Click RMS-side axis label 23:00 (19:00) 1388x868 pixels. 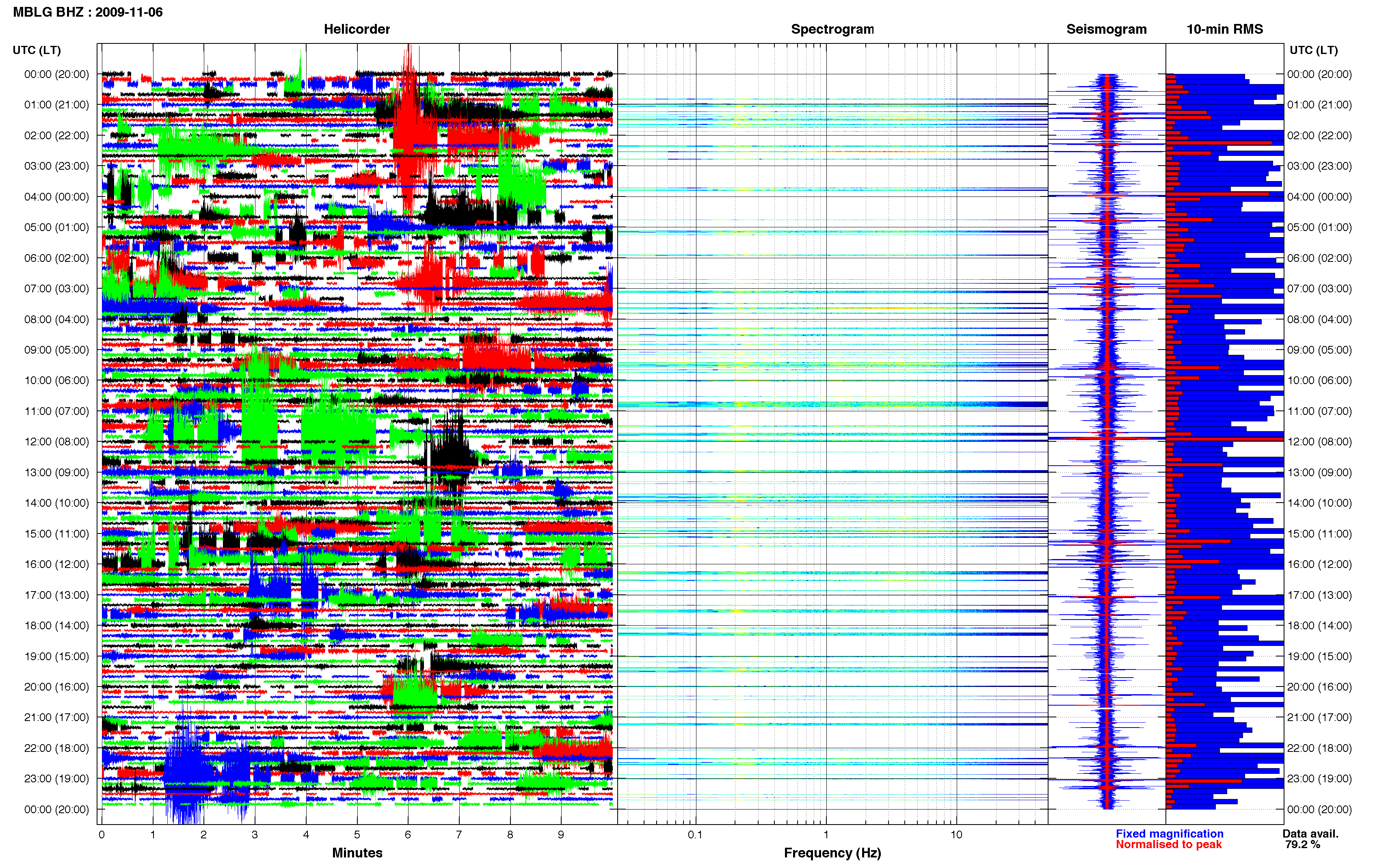pyautogui.click(x=1319, y=778)
